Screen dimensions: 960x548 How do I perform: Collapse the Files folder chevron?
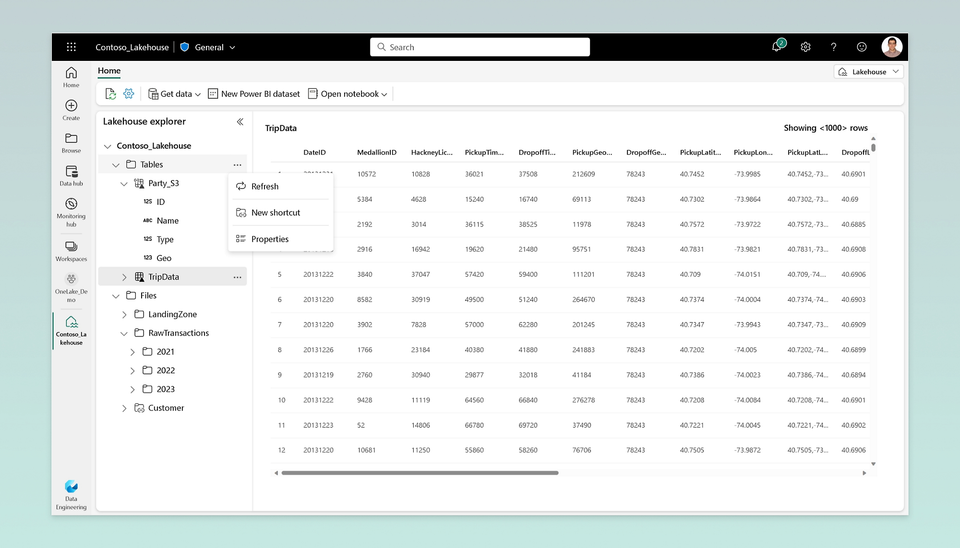(116, 296)
